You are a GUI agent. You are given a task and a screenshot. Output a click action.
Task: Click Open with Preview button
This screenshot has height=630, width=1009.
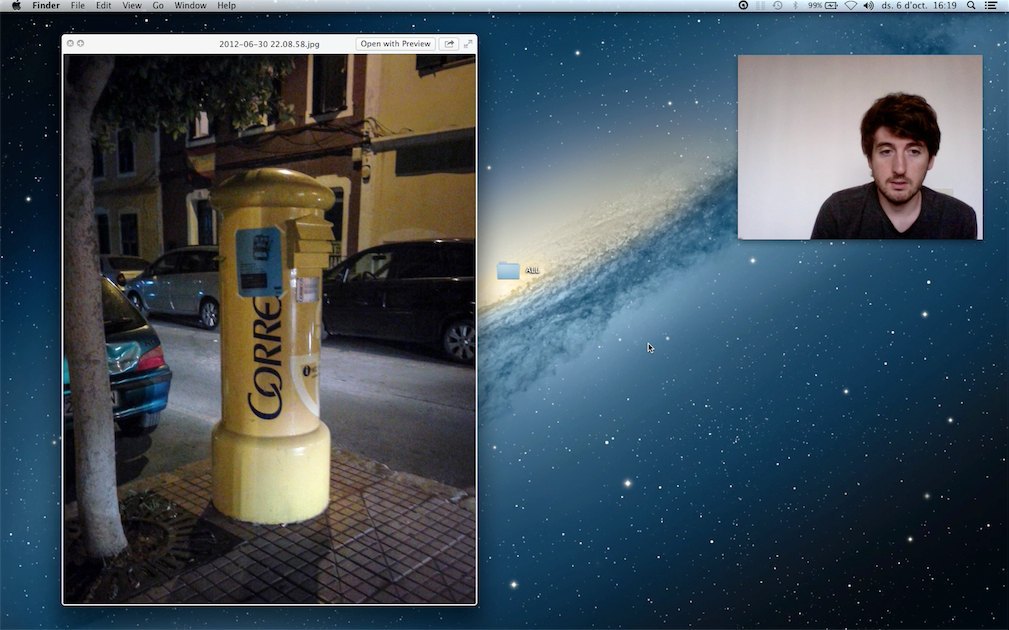pos(395,44)
